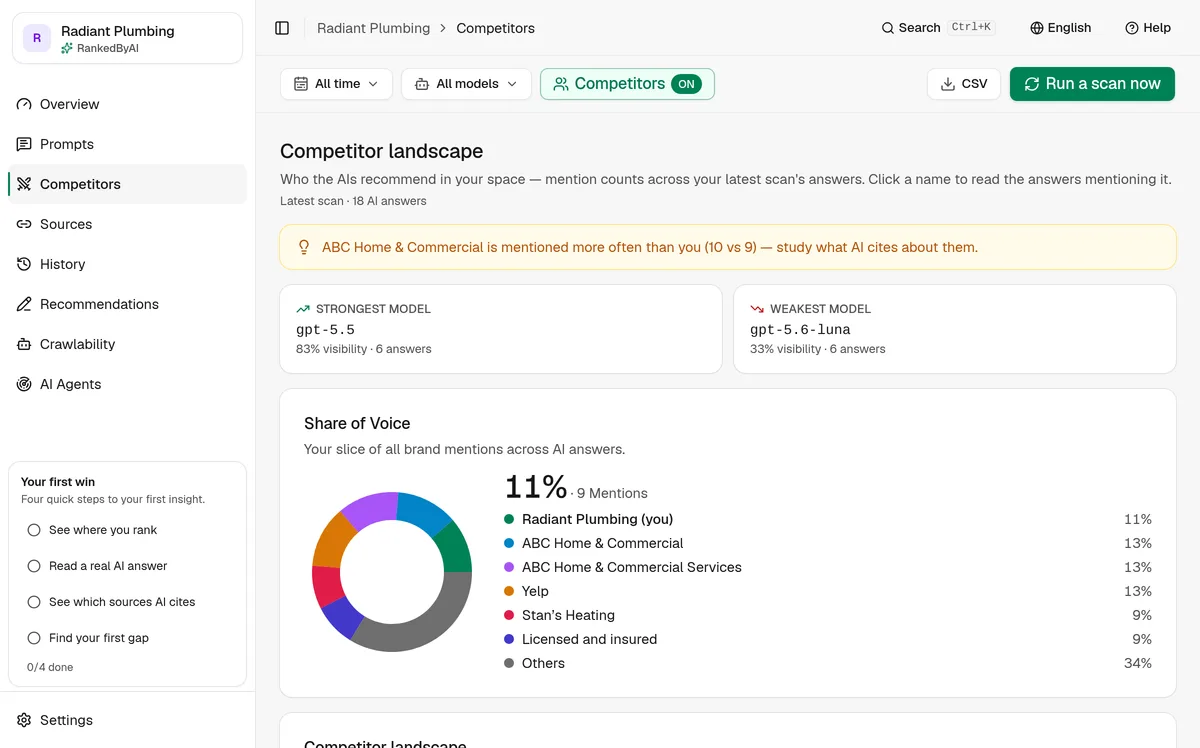Click the History clock icon
The image size is (1200, 748).
coord(24,264)
